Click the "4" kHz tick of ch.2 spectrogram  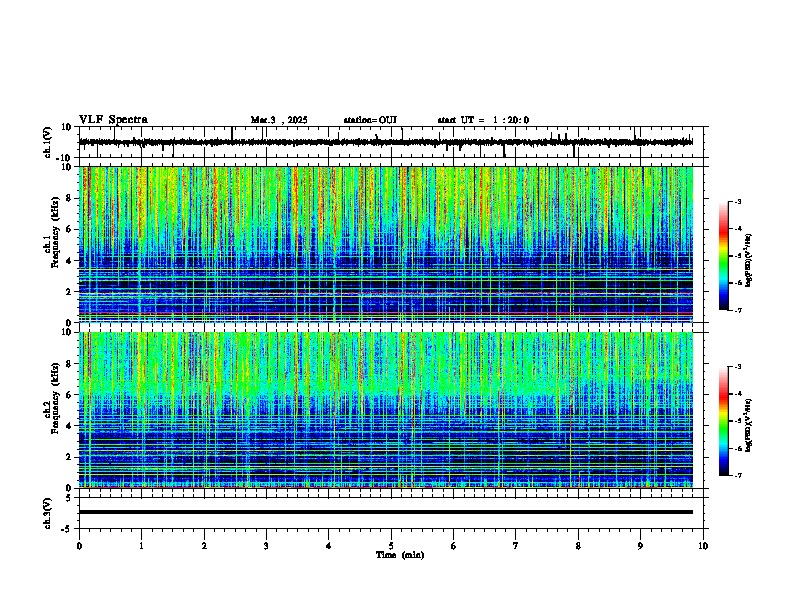[70, 426]
